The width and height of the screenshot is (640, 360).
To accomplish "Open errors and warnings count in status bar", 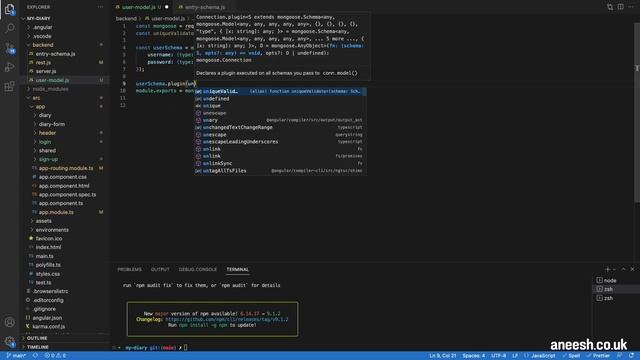I will click(55, 356).
